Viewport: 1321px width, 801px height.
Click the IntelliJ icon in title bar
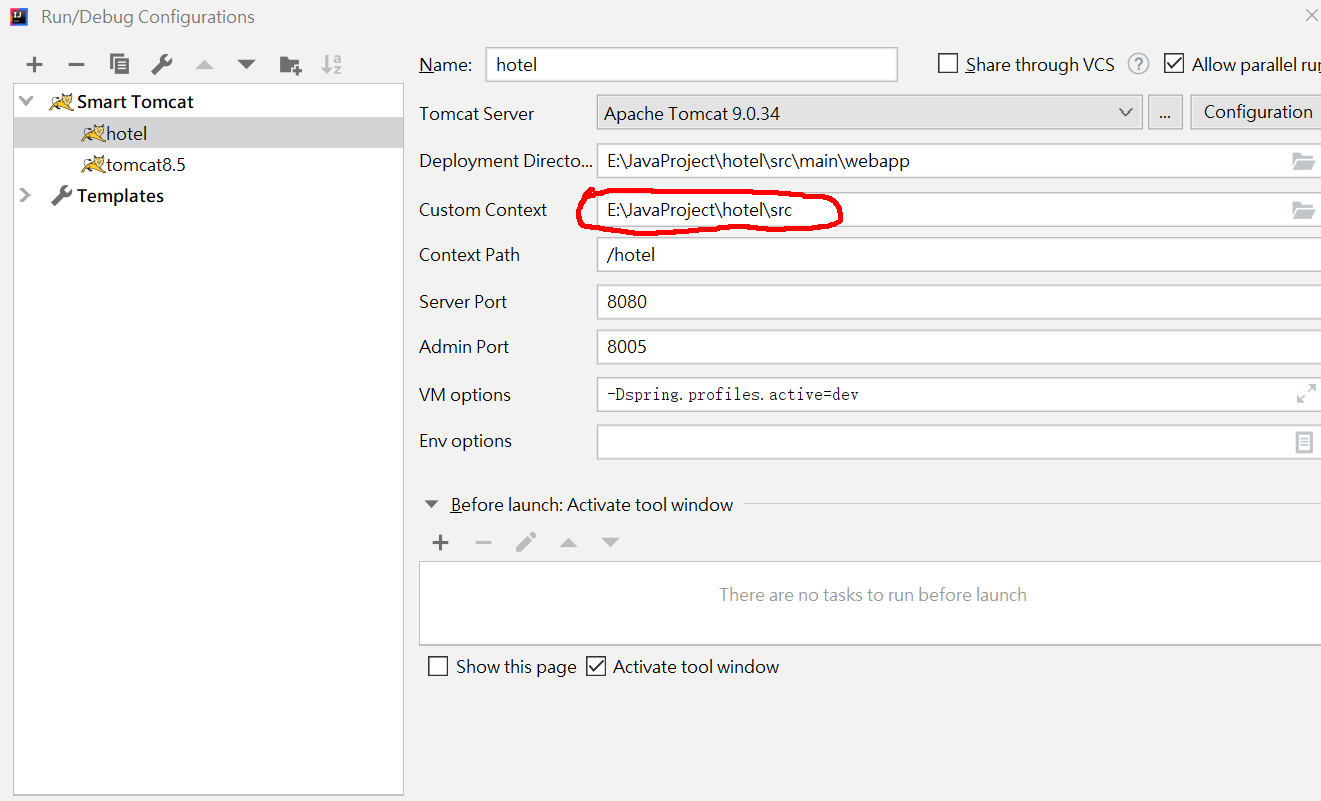point(19,16)
